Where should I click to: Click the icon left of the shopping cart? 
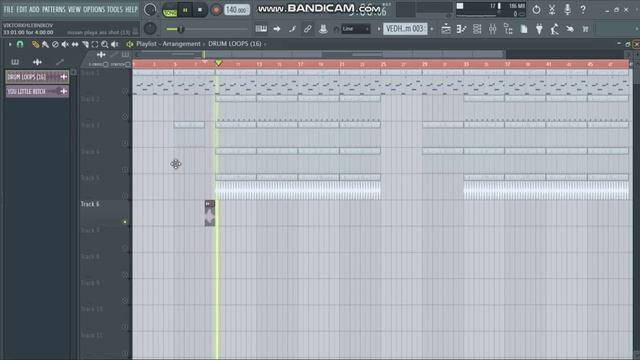(570, 29)
